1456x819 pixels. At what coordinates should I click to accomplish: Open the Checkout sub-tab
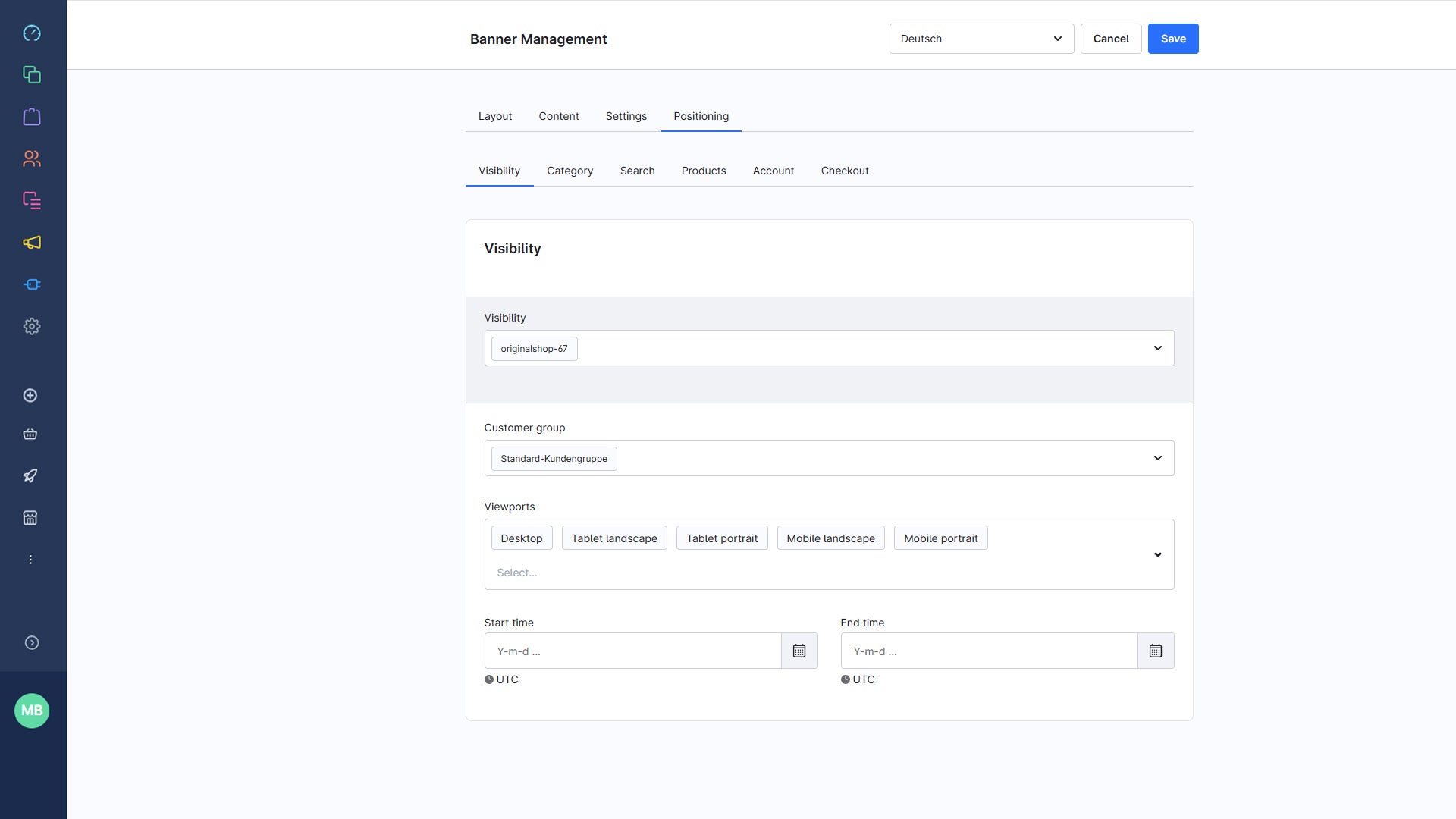click(845, 171)
